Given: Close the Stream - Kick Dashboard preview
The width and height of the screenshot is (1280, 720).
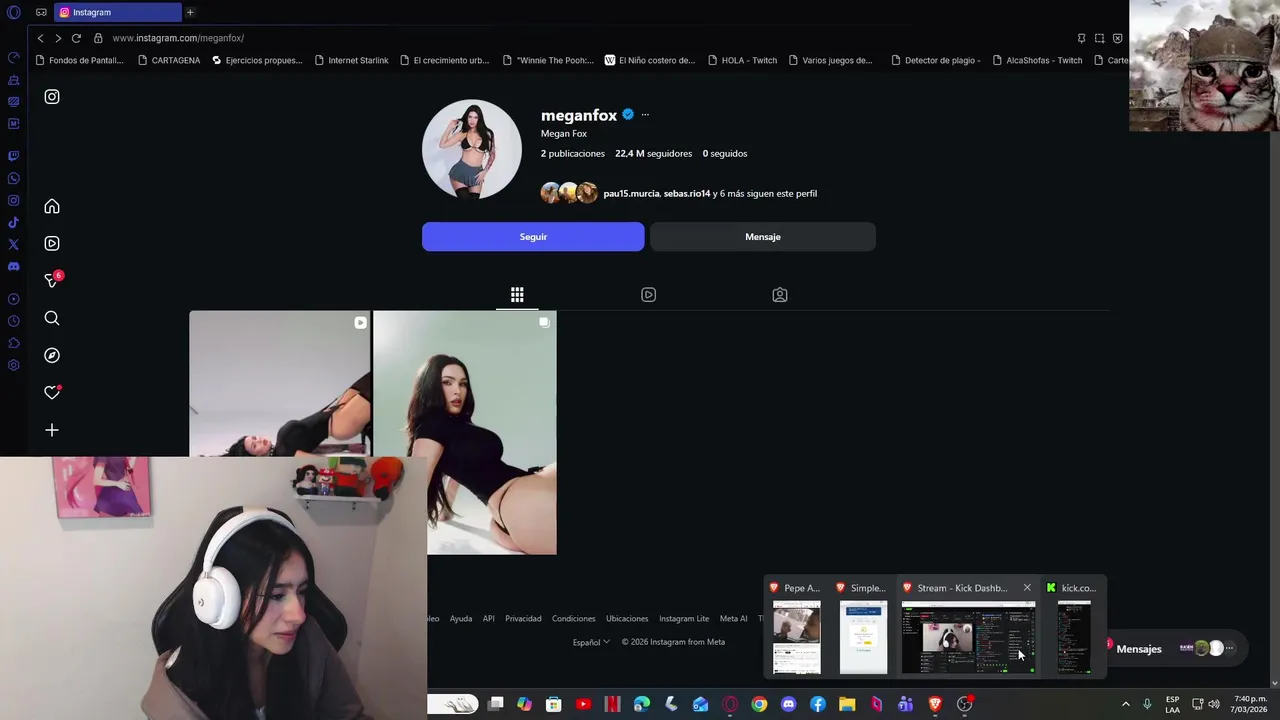Looking at the screenshot, I should tap(1027, 588).
